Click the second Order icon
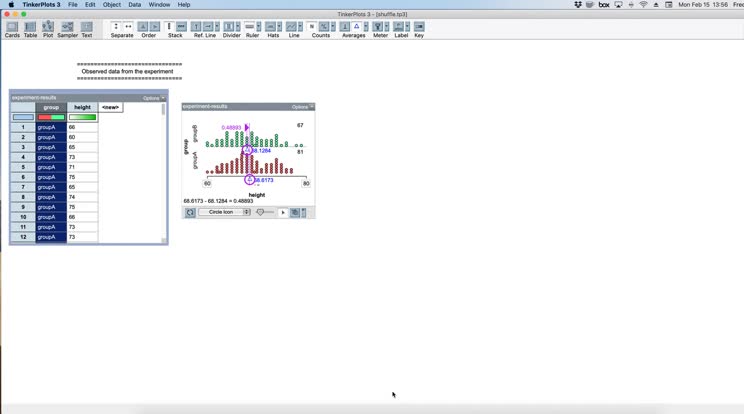 155,27
